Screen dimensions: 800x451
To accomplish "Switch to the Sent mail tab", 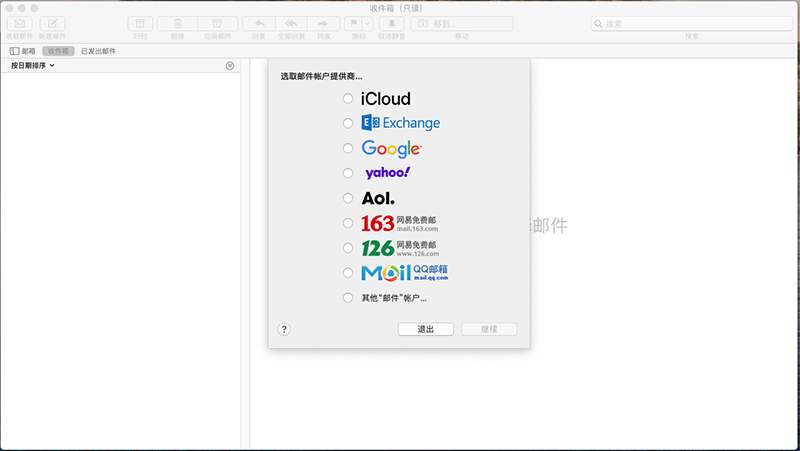I will (98, 50).
